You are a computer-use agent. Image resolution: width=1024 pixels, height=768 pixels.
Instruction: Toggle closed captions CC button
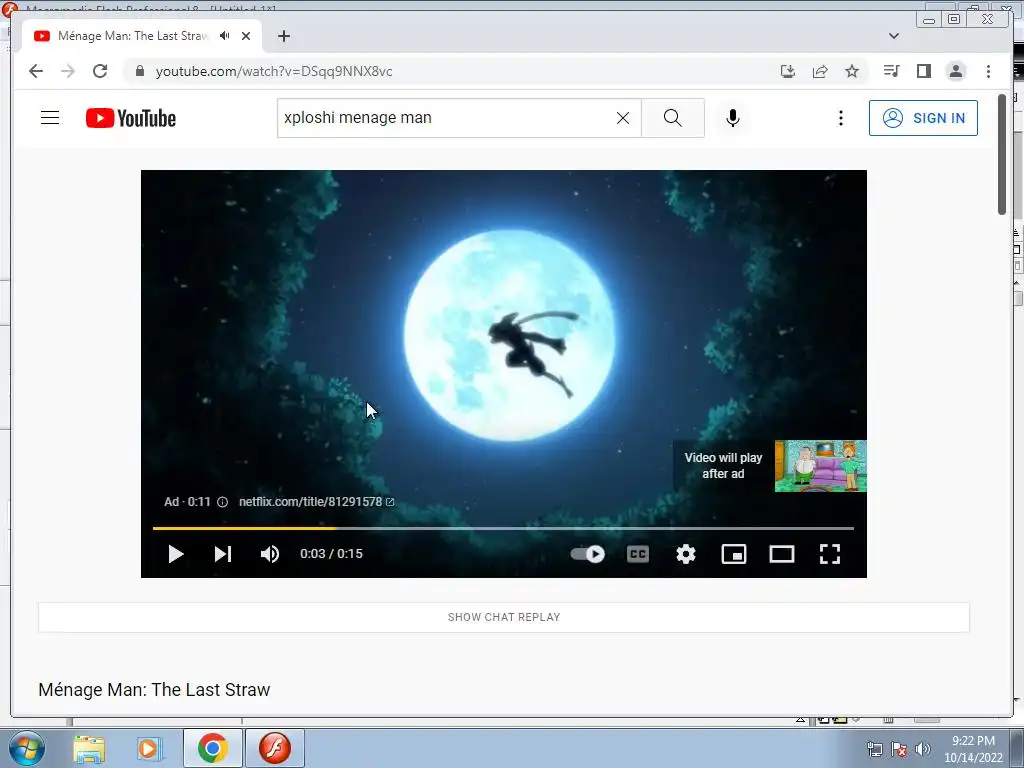[x=637, y=554]
